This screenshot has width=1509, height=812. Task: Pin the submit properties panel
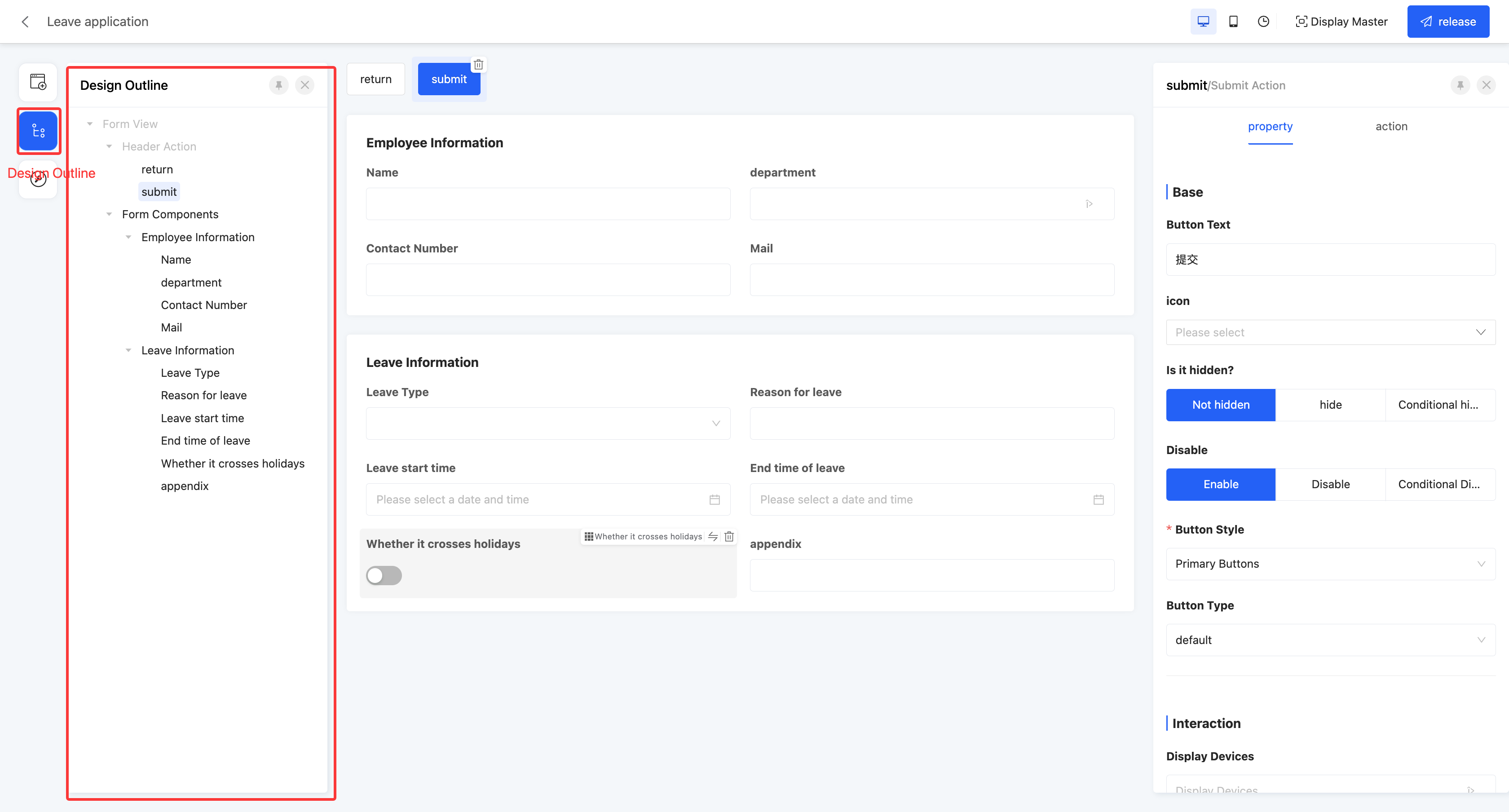coord(1460,85)
